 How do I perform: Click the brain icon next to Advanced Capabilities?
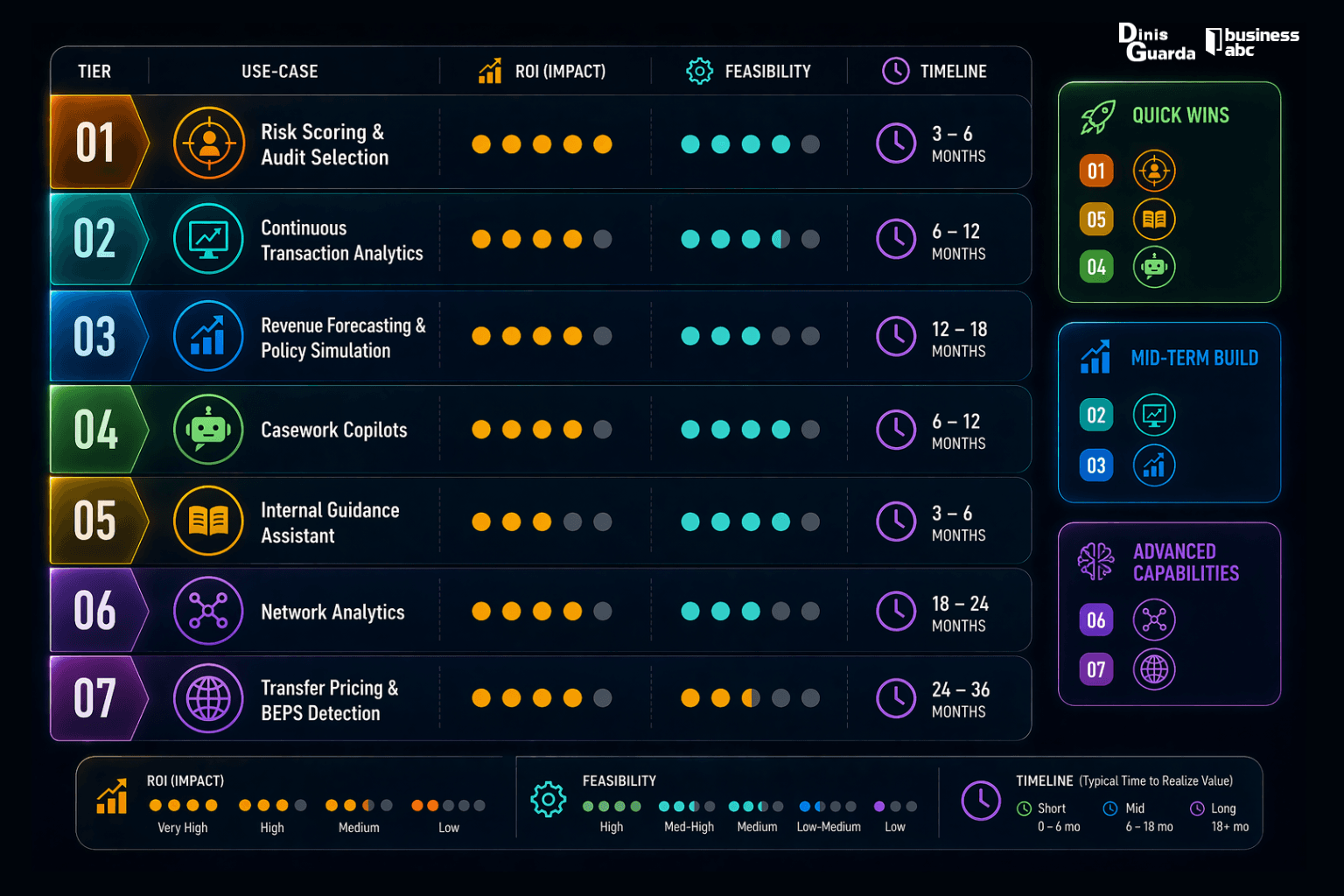pos(1095,562)
